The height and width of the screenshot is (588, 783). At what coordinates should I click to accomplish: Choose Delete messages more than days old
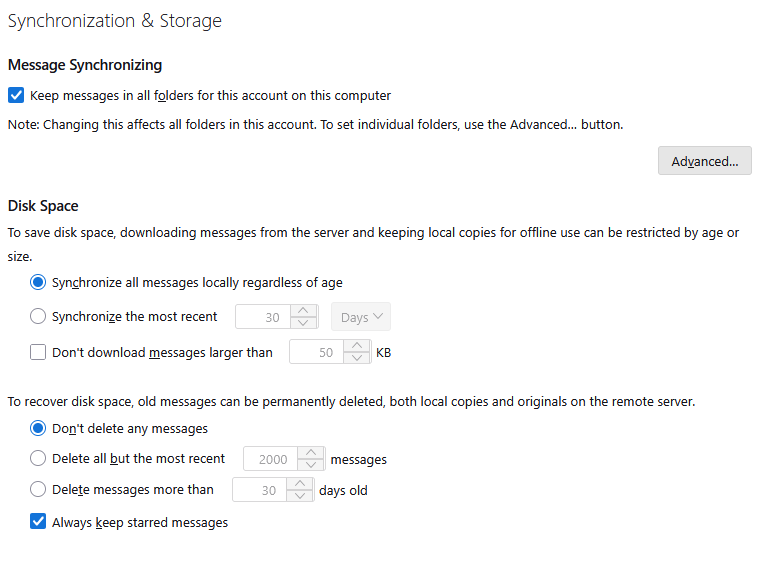tap(39, 490)
